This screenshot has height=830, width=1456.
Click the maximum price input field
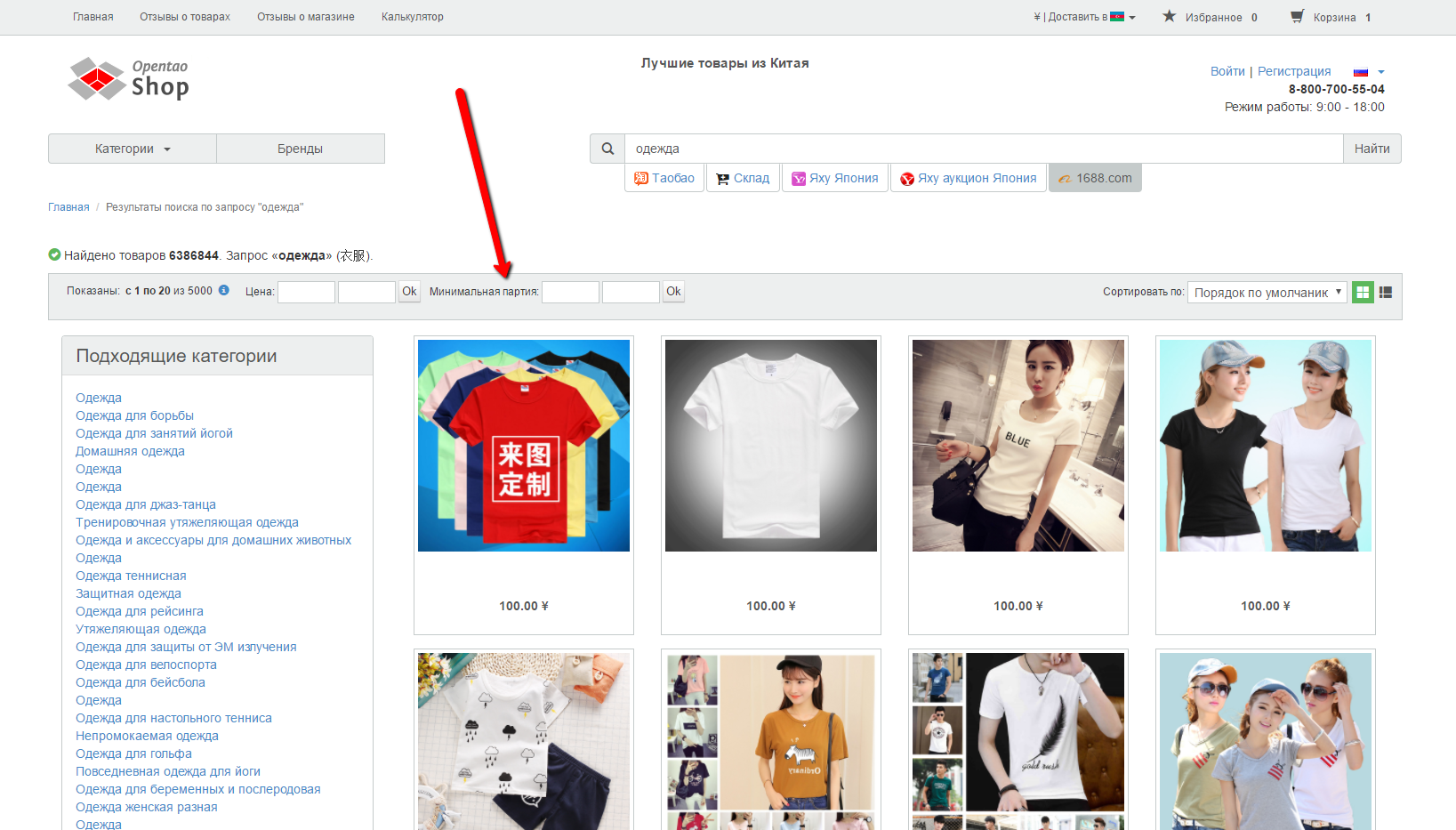[x=366, y=292]
